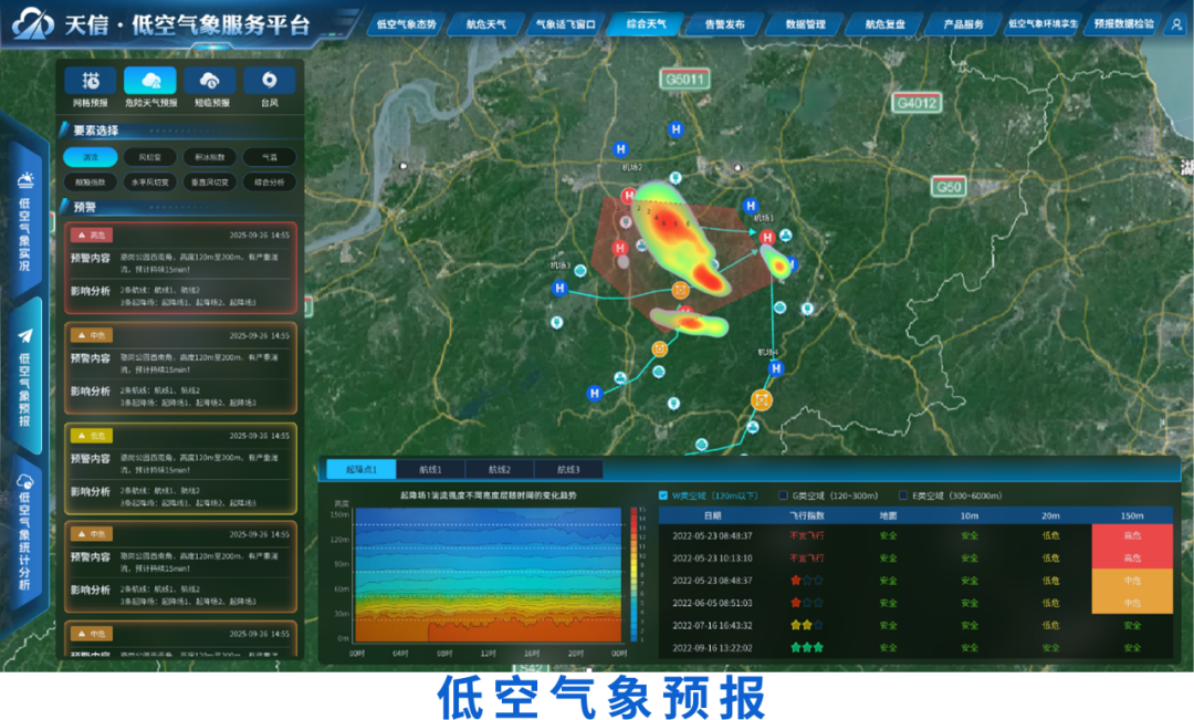Screen dimensions: 1194x720
Task: Expand the 低空气象统计分析 side panel
Action: tap(25, 530)
